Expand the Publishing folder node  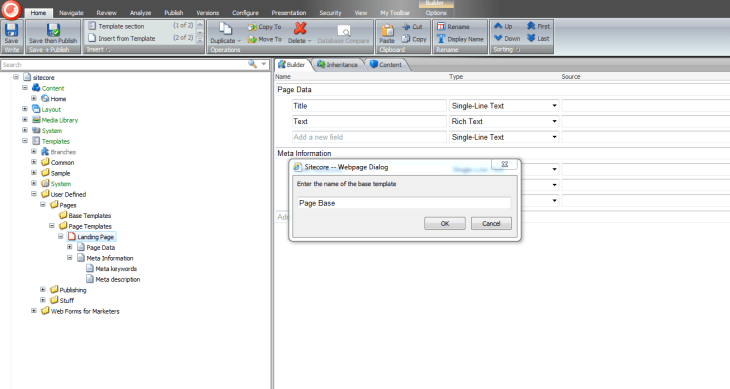42,289
